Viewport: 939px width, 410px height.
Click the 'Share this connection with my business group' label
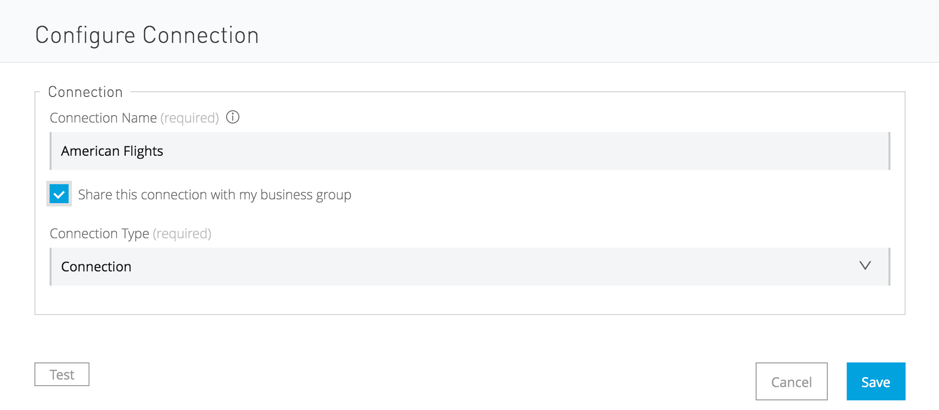[214, 195]
